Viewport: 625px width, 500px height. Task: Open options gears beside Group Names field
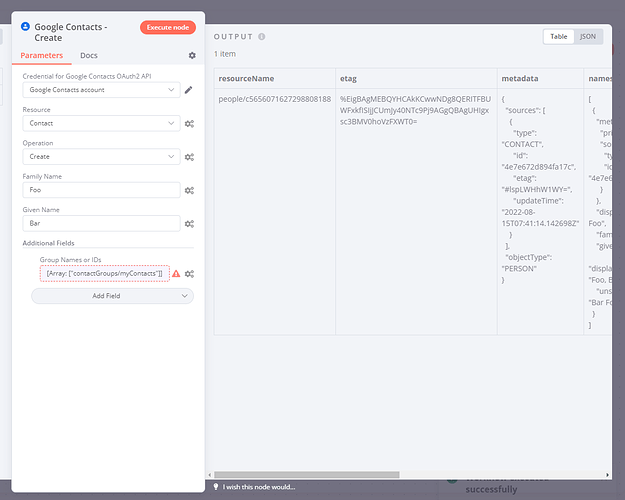coord(189,273)
